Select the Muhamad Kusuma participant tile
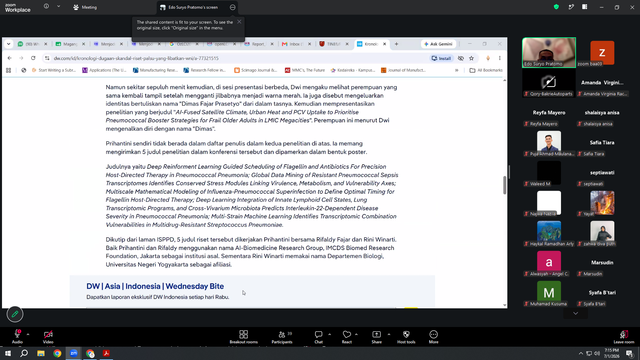Screen dimensions: 640x360 (549, 293)
